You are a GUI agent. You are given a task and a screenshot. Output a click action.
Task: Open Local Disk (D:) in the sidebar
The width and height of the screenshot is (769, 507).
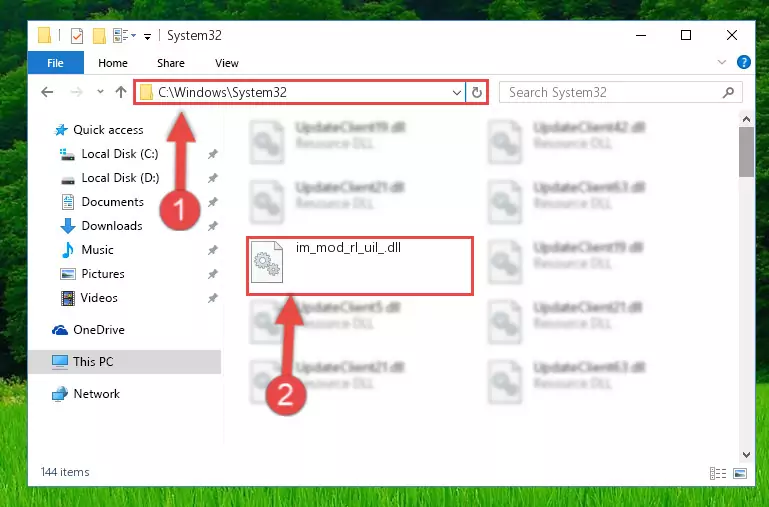pyautogui.click(x=120, y=178)
